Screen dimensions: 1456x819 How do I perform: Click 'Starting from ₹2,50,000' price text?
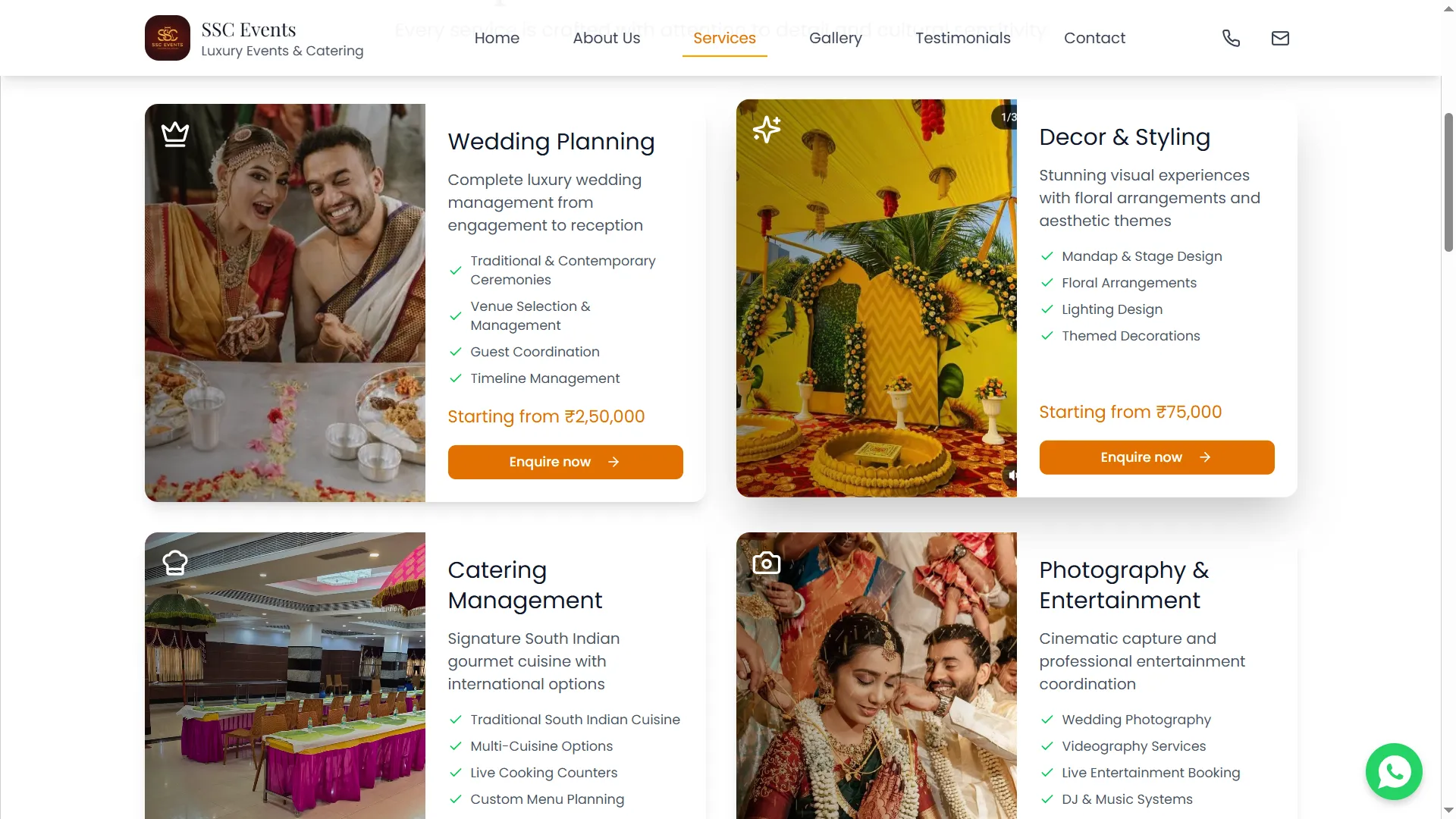546,416
